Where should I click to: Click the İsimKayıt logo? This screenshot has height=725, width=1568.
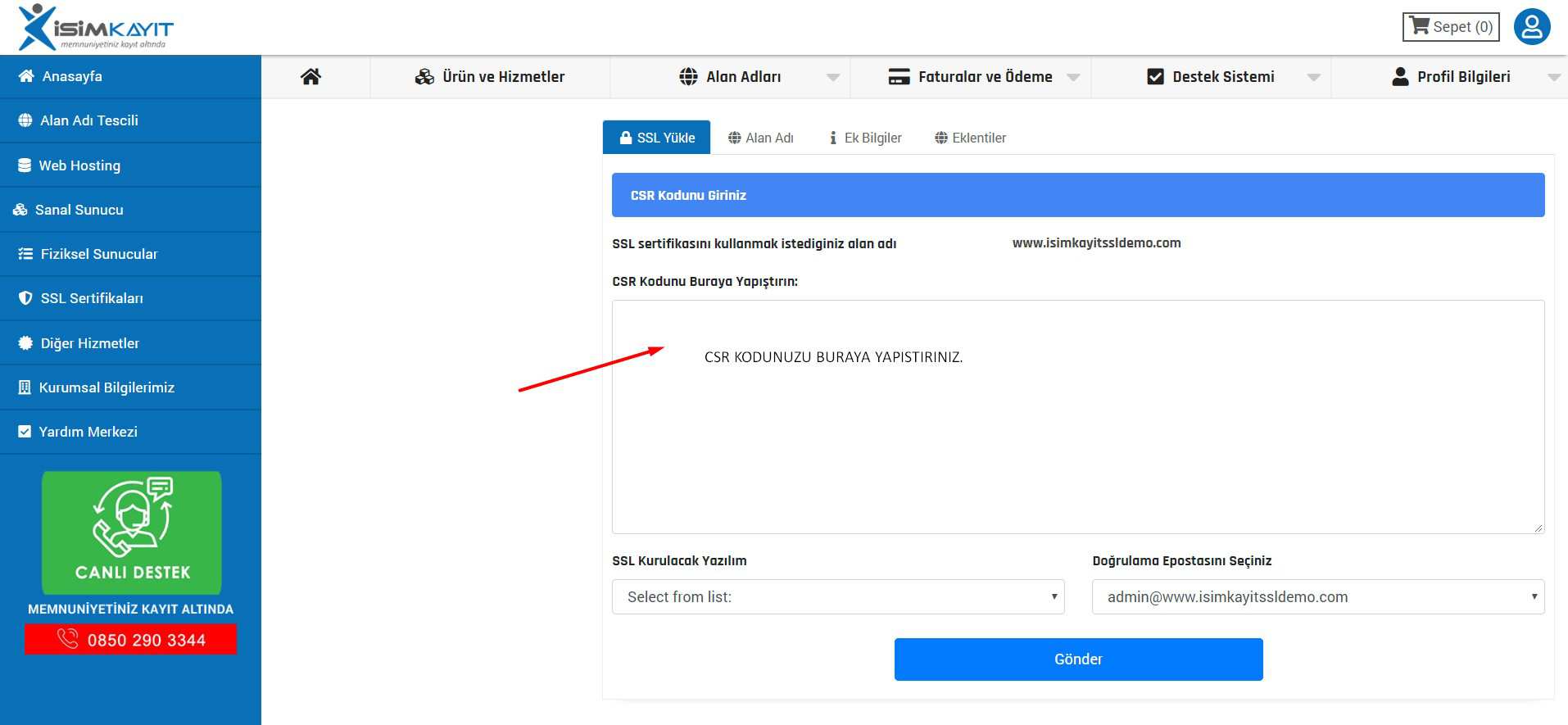coord(96,27)
